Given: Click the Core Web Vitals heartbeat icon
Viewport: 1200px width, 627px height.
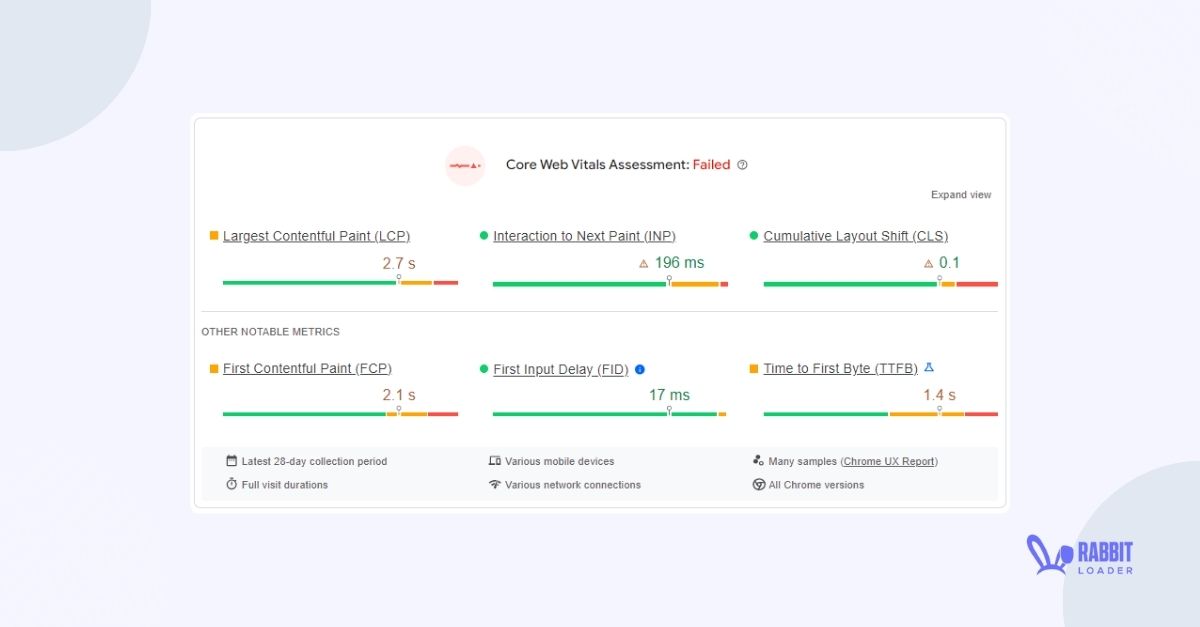Looking at the screenshot, I should tap(464, 165).
